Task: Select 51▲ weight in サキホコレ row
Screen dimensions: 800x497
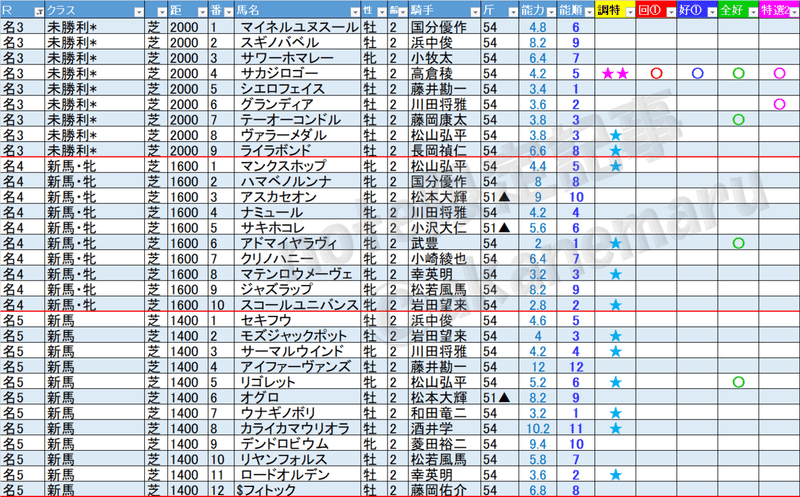Action: [496, 228]
